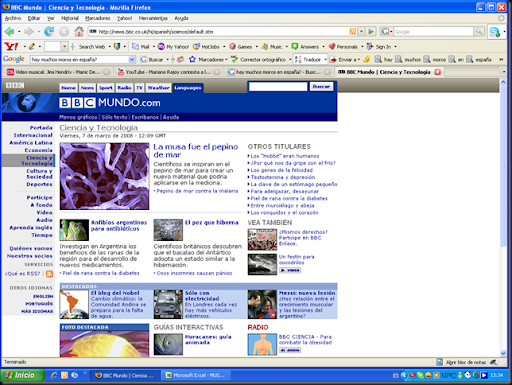Screen dimensions: 512x385
Task: Click the RSS feed icon in address bar
Action: click(x=353, y=32)
